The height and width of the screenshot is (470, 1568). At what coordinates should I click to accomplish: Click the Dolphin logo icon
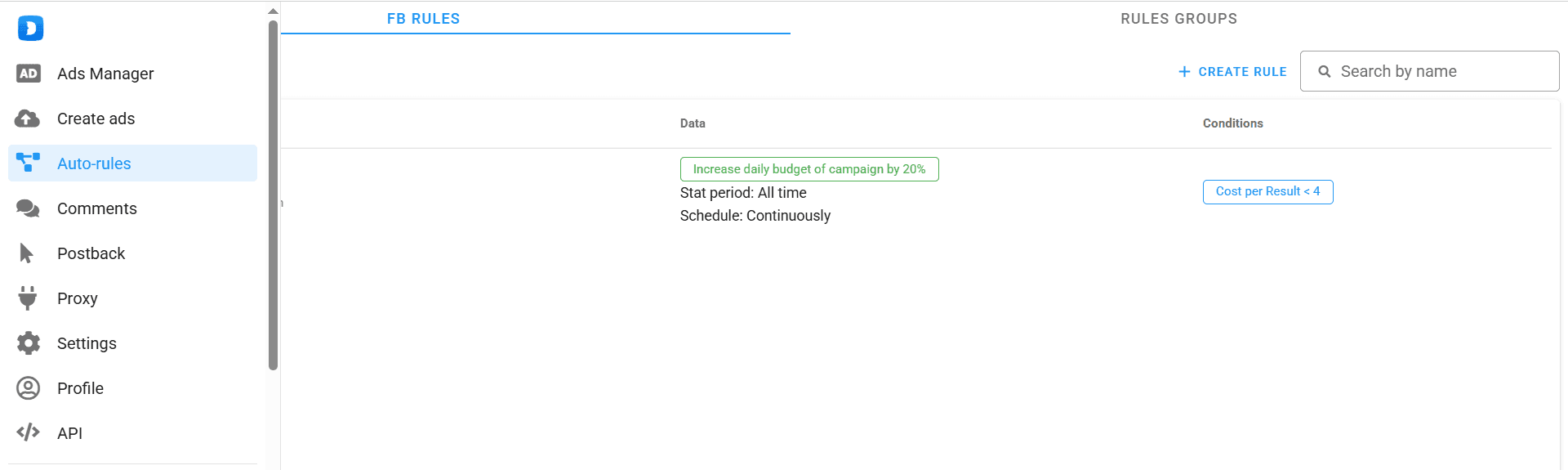[x=30, y=29]
